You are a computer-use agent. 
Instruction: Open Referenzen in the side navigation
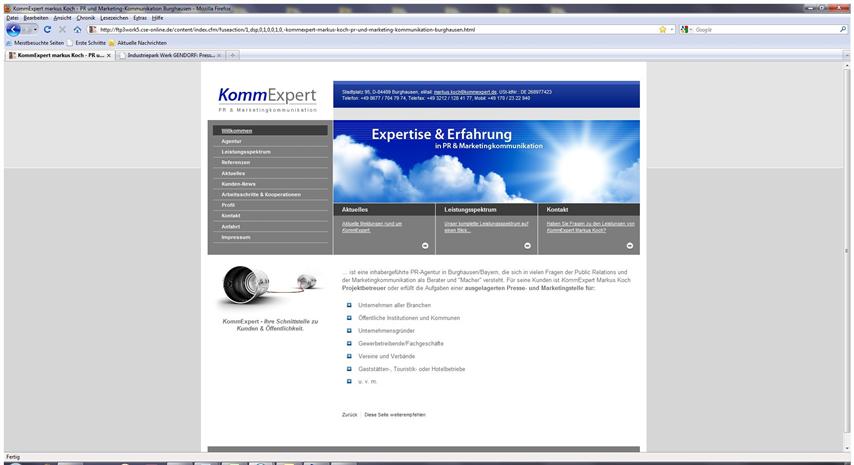pyautogui.click(x=236, y=162)
